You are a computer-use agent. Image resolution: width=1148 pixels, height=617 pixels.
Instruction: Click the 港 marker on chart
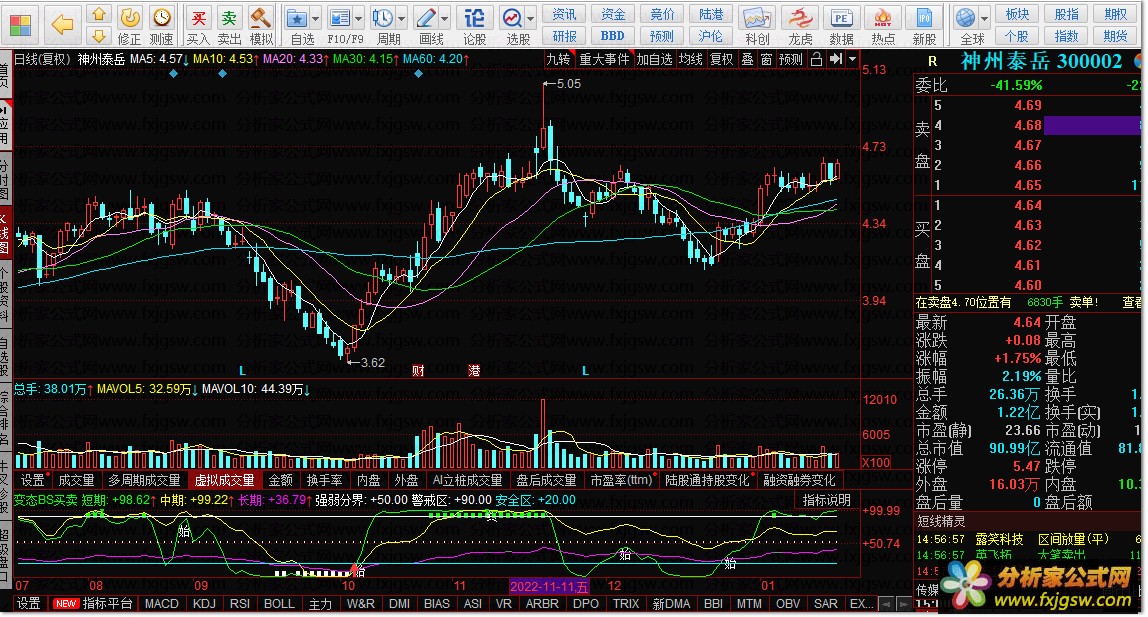click(x=474, y=371)
